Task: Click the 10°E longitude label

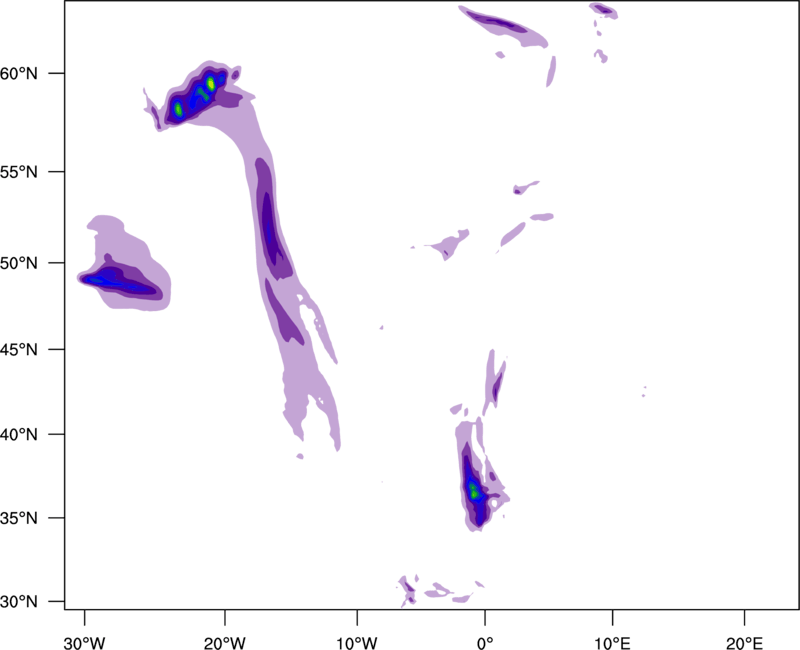Action: (x=612, y=643)
